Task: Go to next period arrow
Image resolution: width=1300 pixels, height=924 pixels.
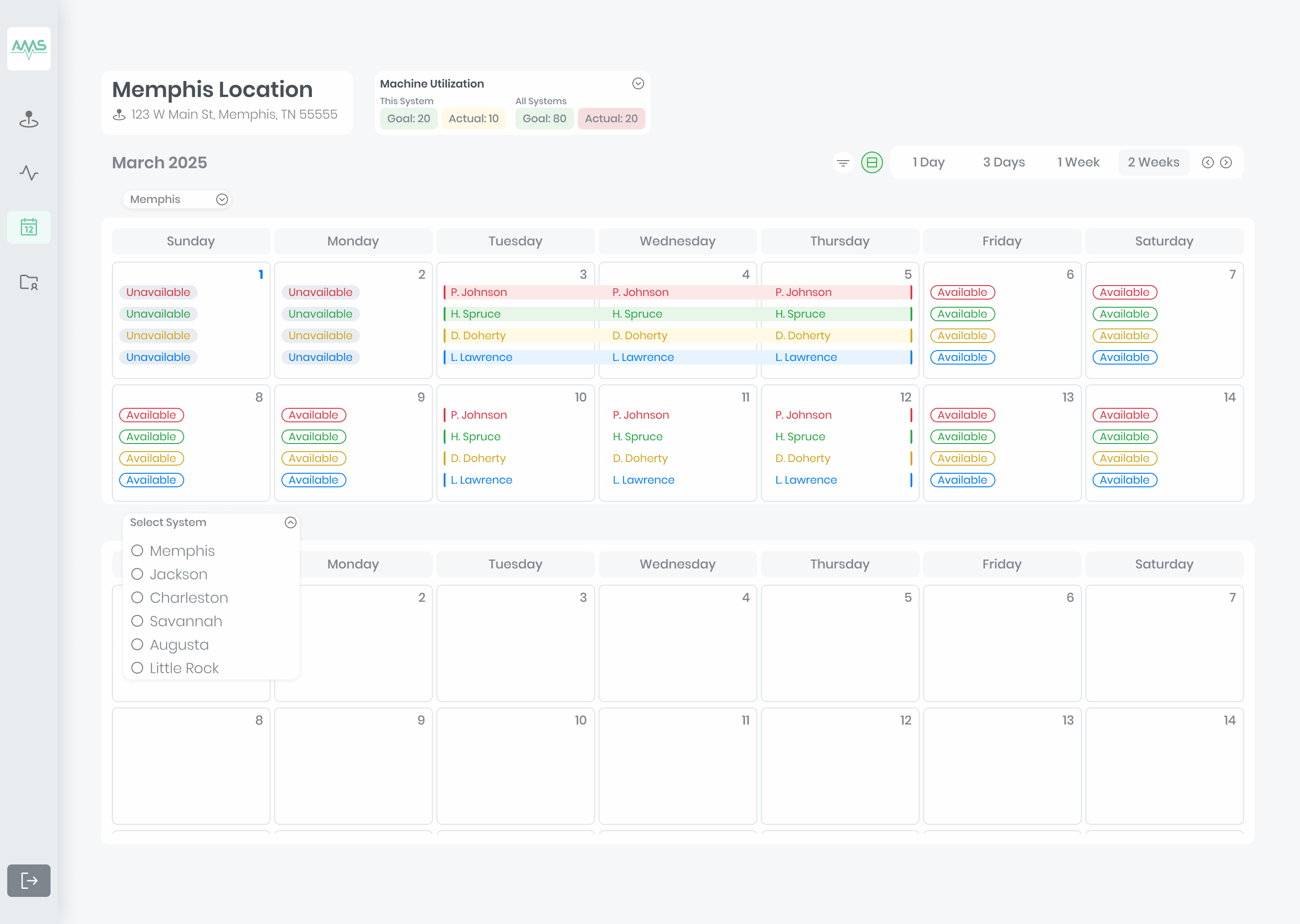Action: (x=1226, y=163)
